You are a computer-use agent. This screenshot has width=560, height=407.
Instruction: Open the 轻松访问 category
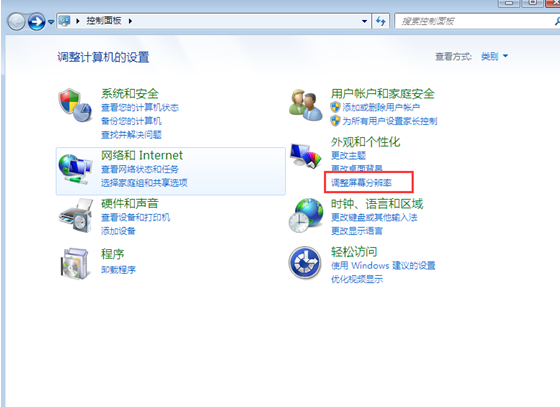click(354, 252)
